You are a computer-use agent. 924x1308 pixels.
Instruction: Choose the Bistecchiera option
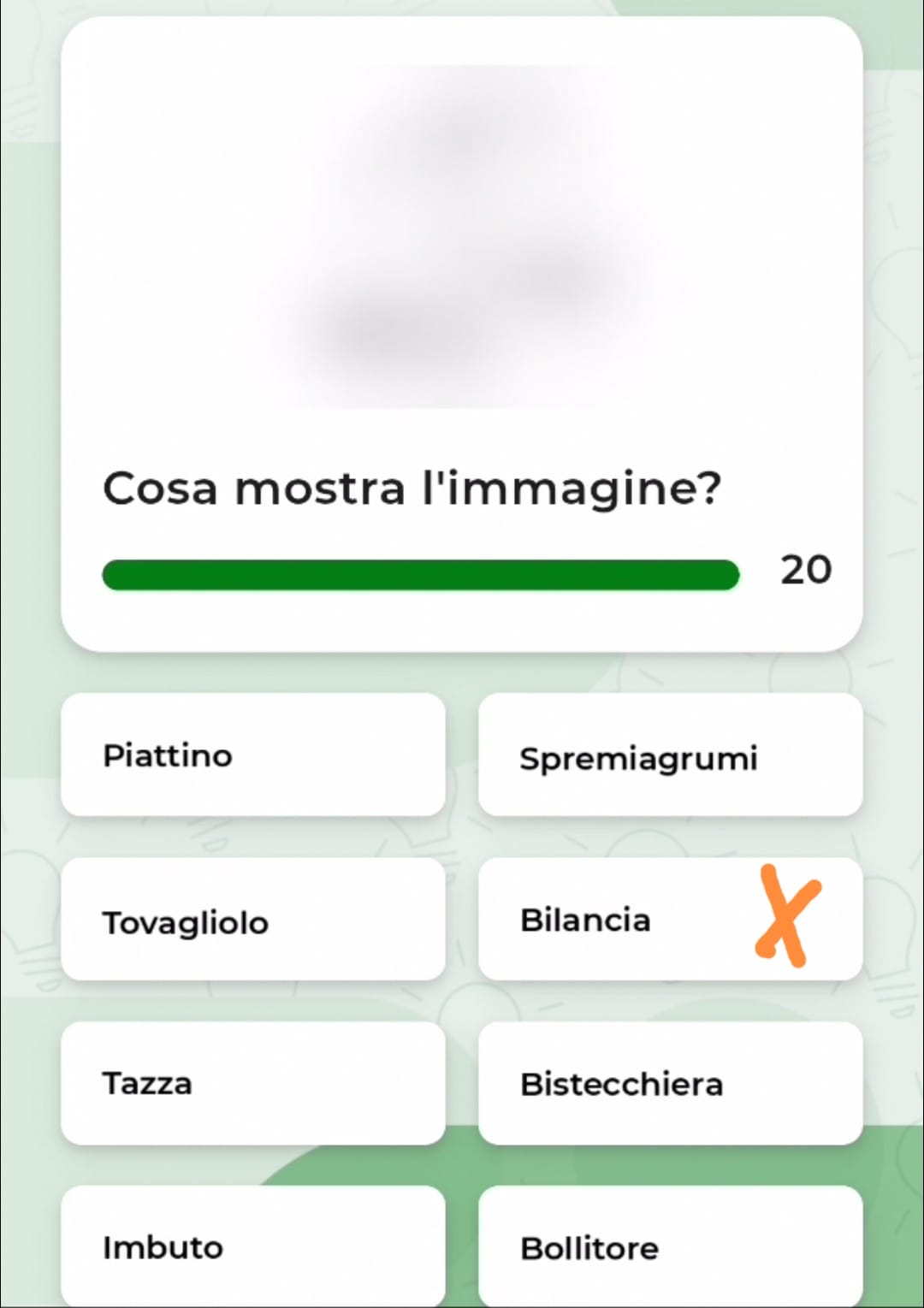670,1083
